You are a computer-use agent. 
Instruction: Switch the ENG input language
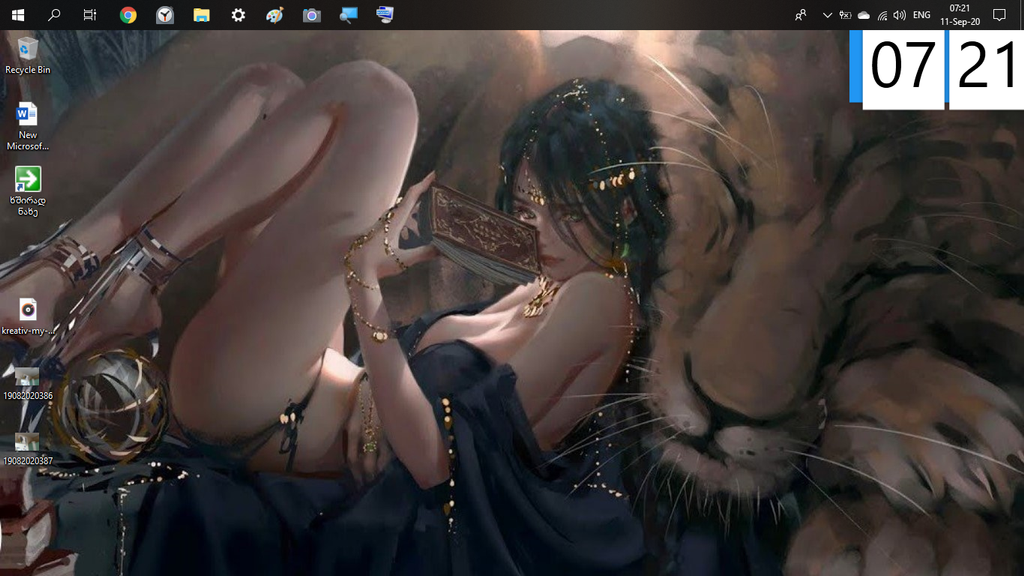click(921, 15)
